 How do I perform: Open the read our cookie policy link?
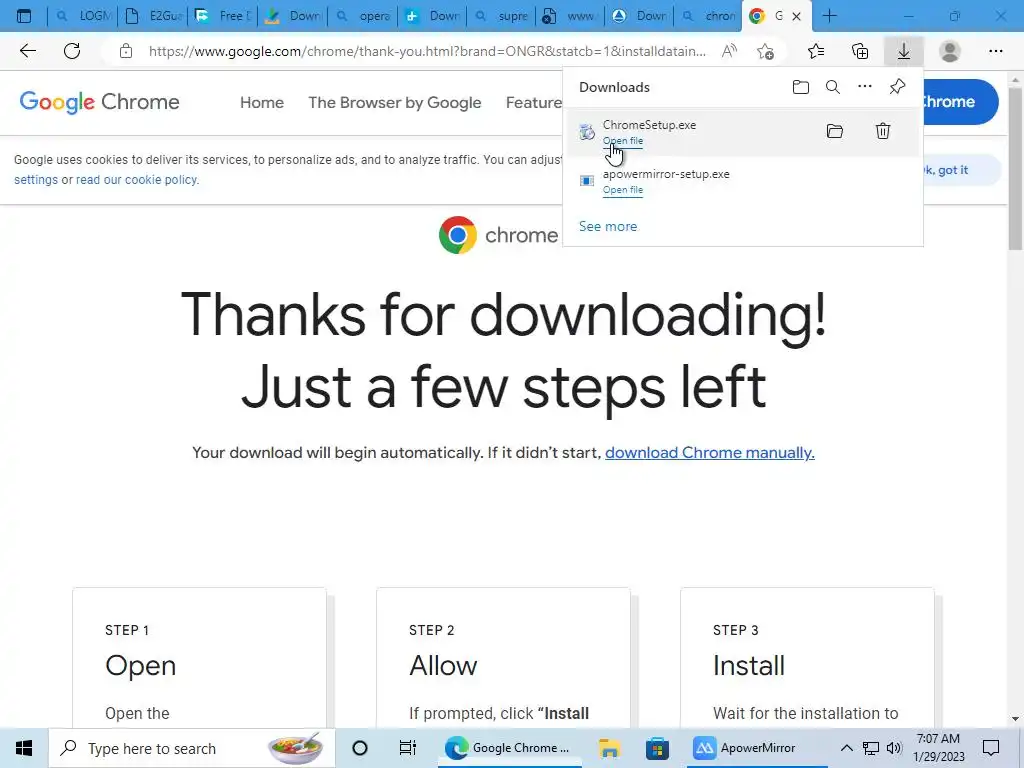pyautogui.click(x=136, y=180)
